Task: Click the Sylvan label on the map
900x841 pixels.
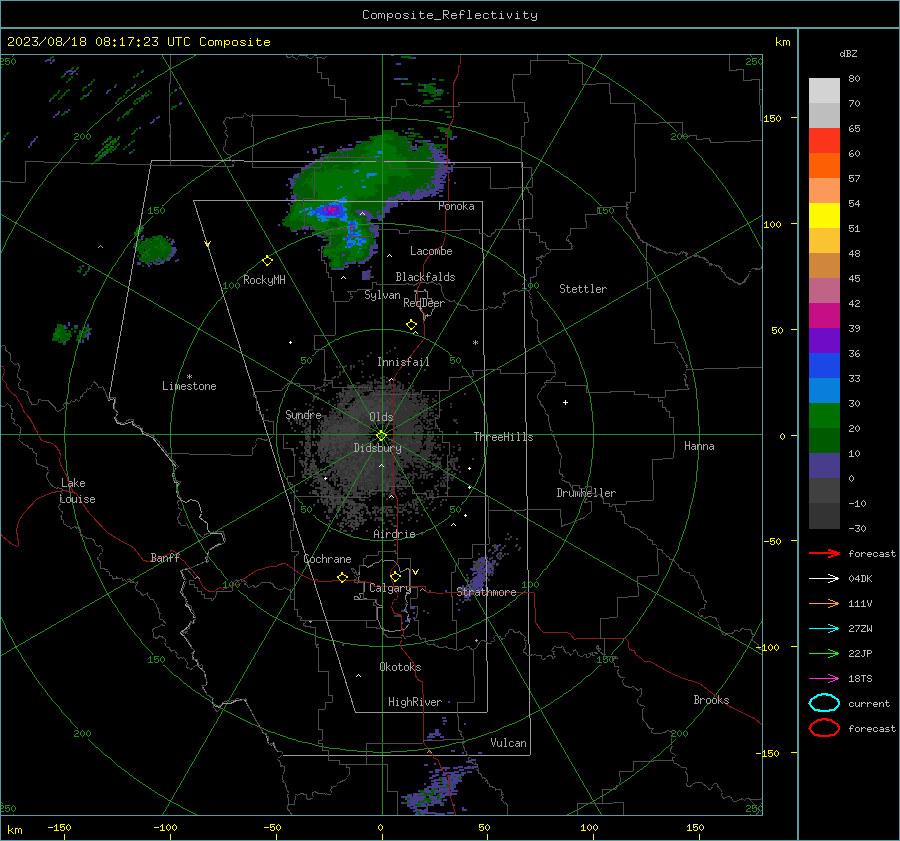Action: (382, 295)
